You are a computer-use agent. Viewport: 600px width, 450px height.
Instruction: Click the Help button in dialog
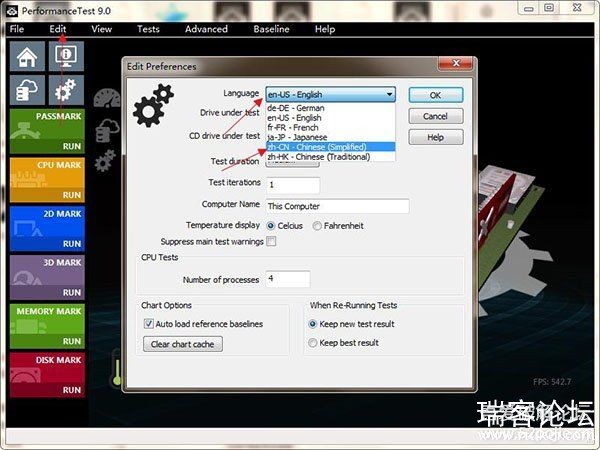coord(436,137)
